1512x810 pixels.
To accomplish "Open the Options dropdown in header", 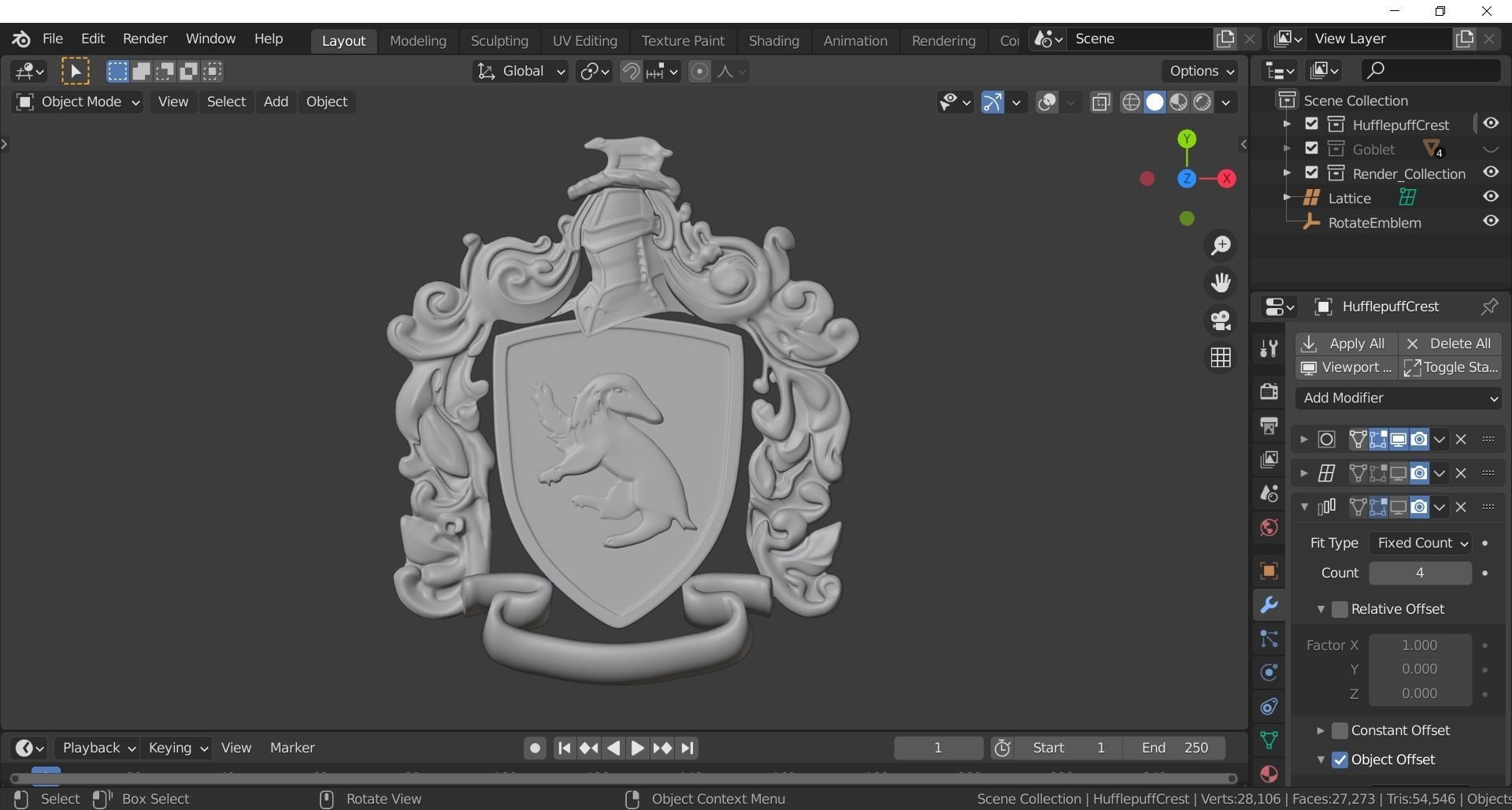I will [x=1200, y=71].
